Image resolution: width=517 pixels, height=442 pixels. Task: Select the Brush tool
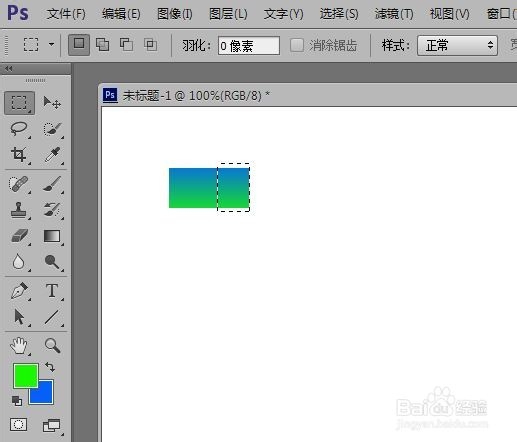[52, 184]
